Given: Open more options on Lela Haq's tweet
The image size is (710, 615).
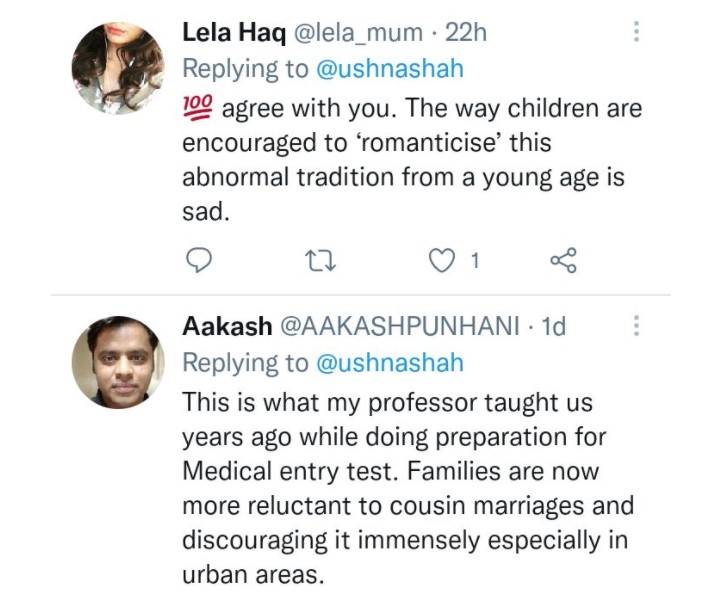Looking at the screenshot, I should tap(636, 31).
